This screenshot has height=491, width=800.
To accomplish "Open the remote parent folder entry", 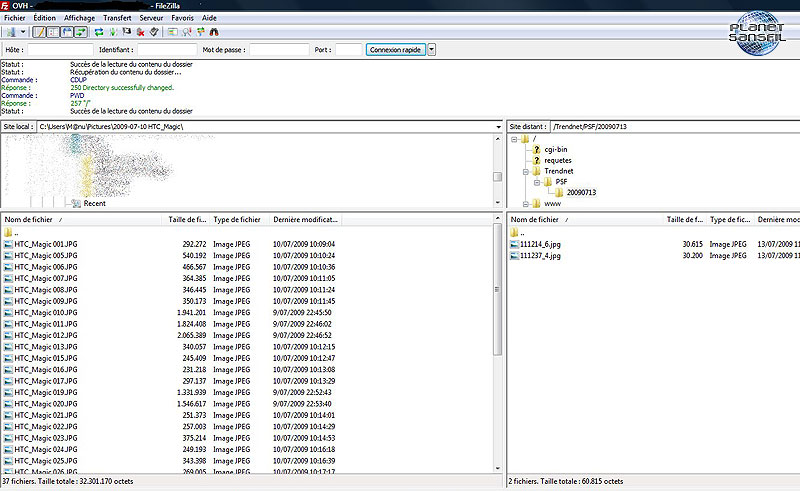I will pos(517,233).
